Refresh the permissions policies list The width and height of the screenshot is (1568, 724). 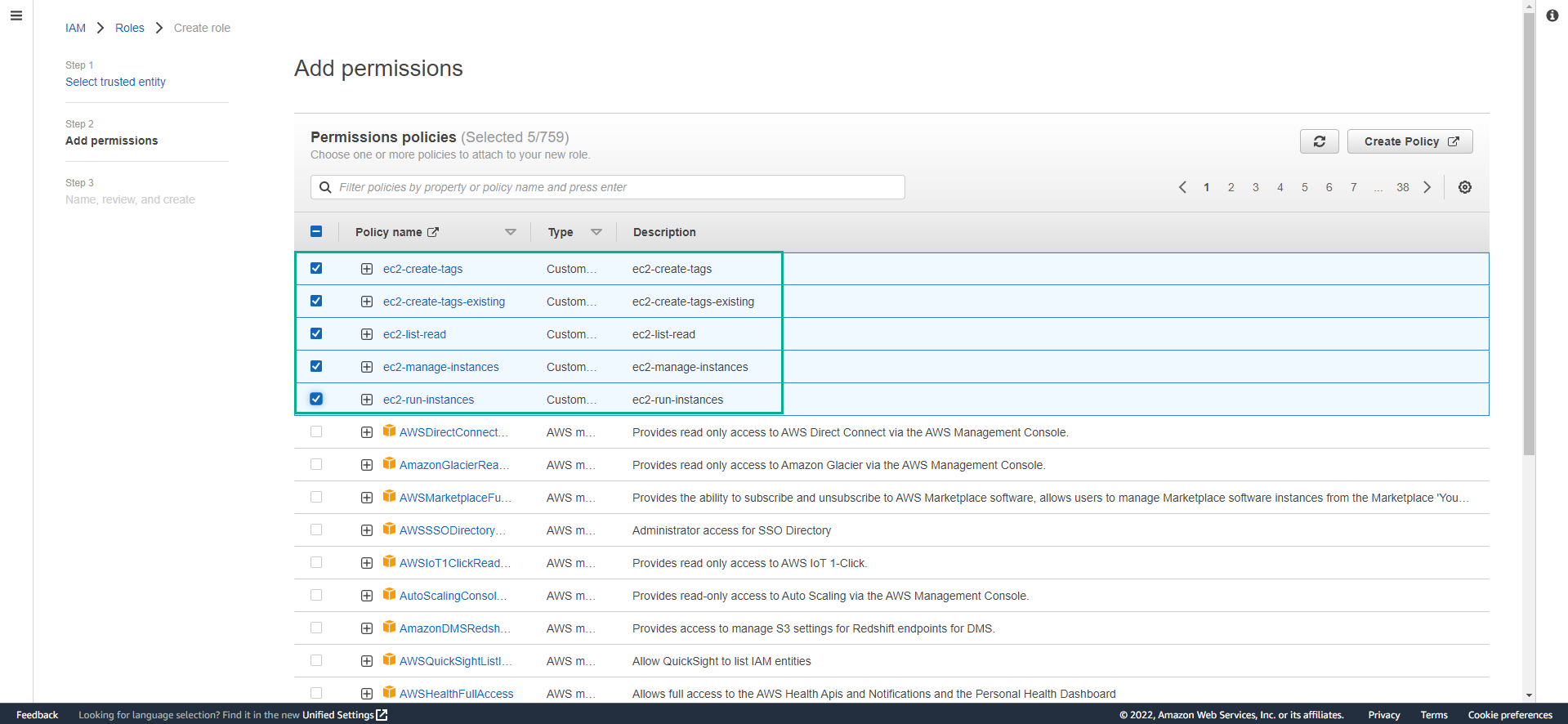click(x=1319, y=141)
